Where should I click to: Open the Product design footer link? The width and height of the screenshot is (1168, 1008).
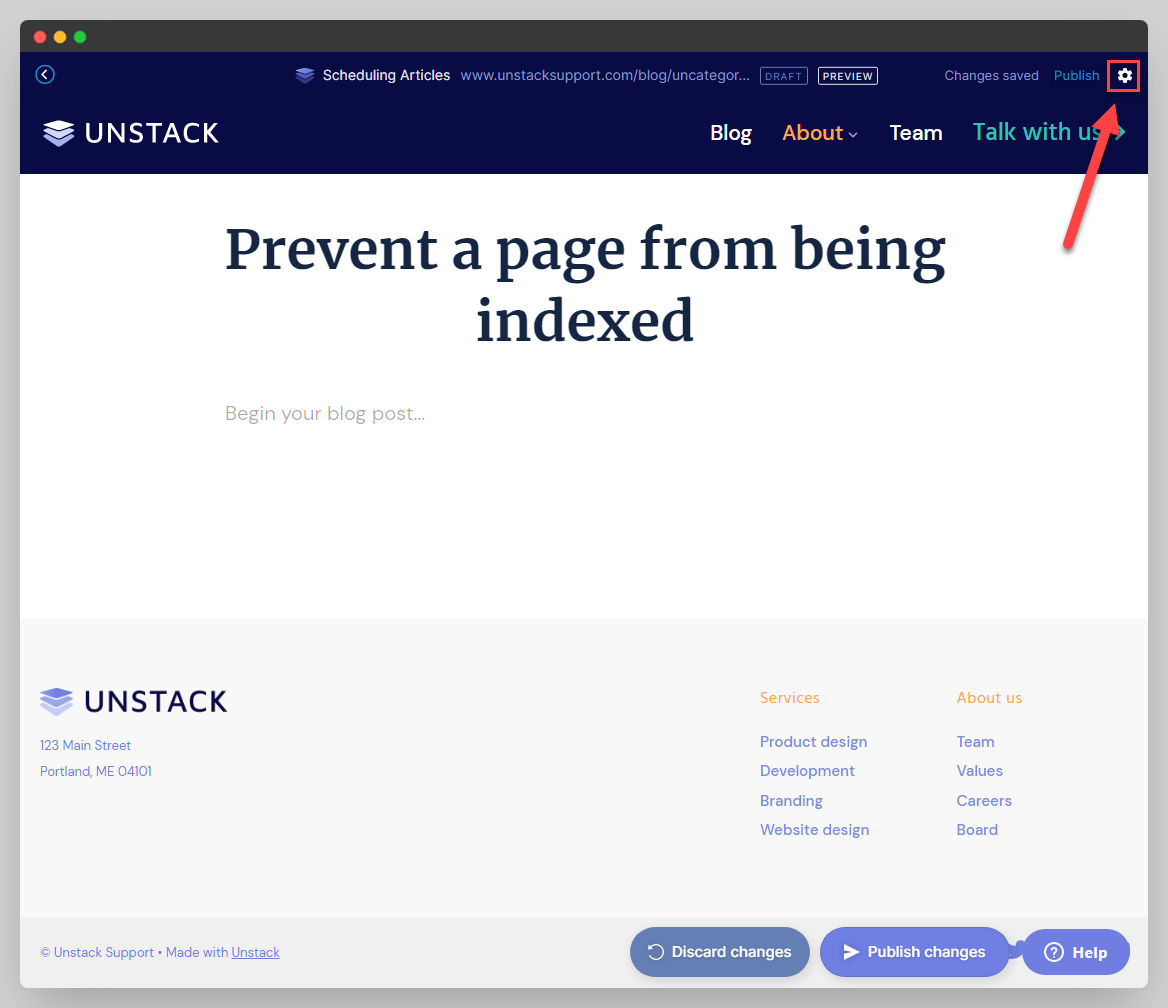(x=813, y=742)
